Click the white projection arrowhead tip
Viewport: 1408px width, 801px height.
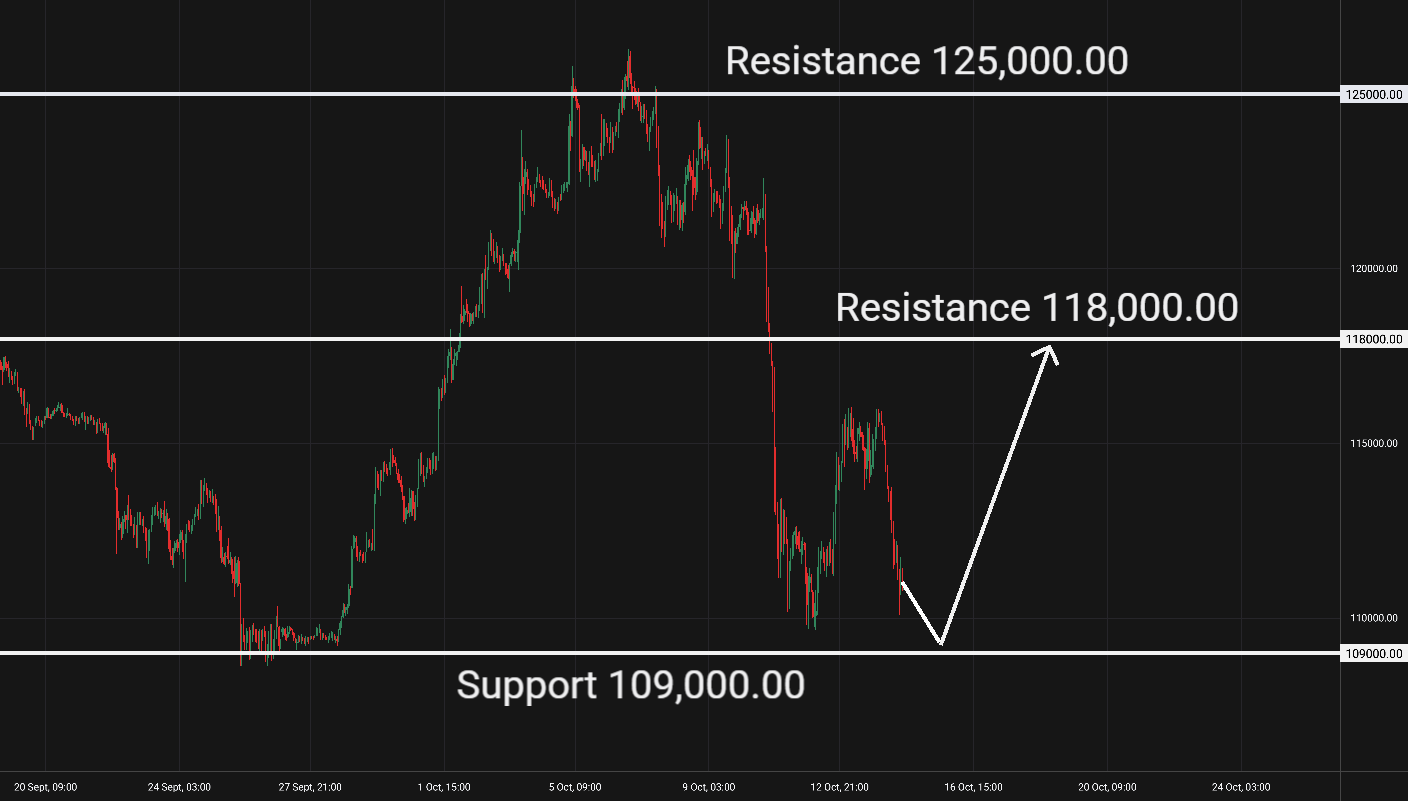(1051, 346)
